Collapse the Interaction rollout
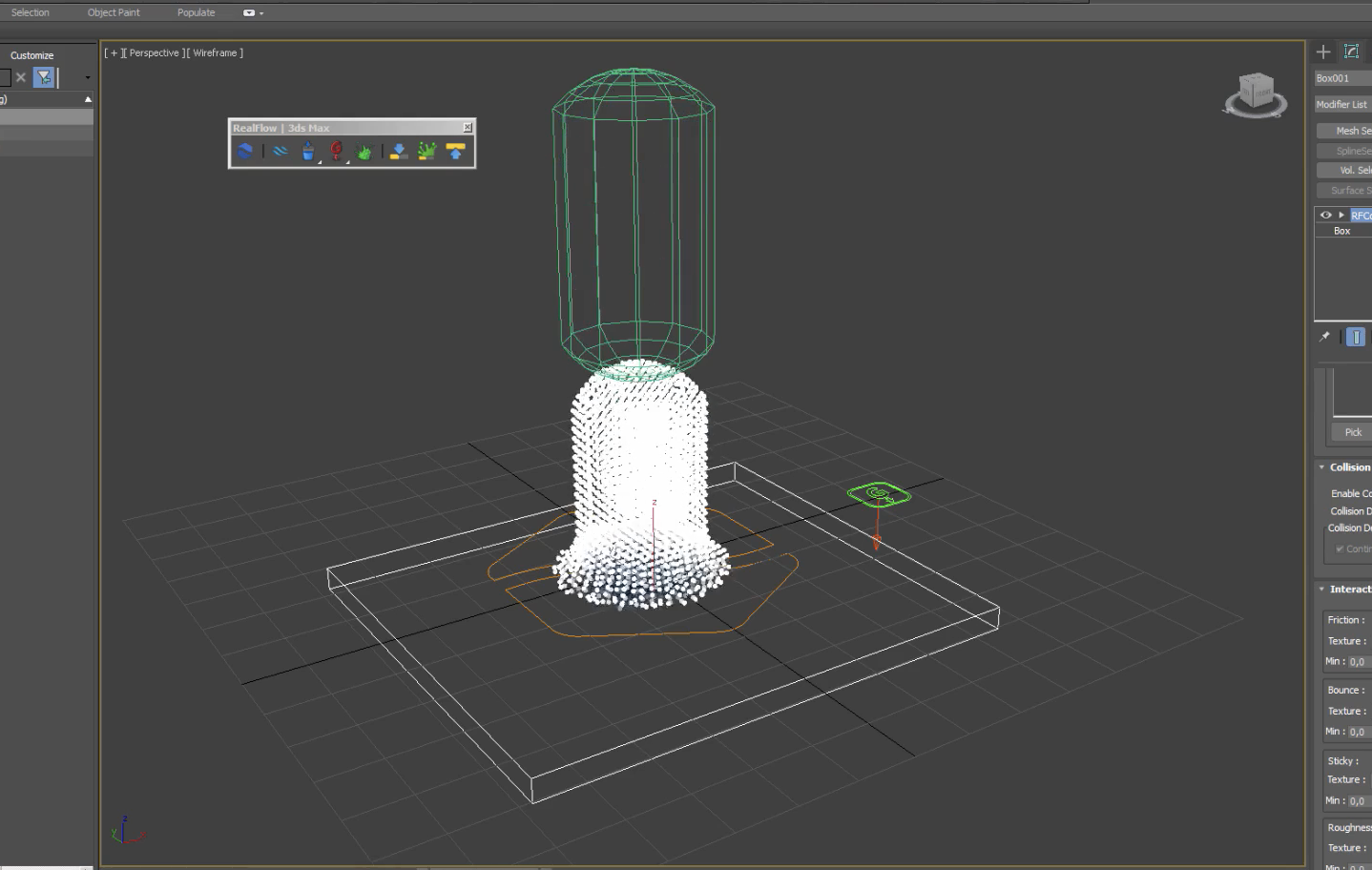The image size is (1372, 870). (x=1321, y=589)
